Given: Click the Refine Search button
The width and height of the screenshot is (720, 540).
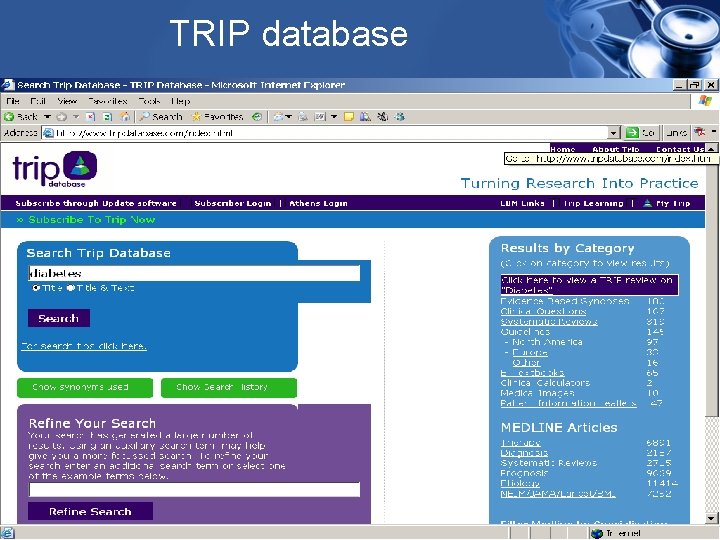Looking at the screenshot, I should point(90,511).
